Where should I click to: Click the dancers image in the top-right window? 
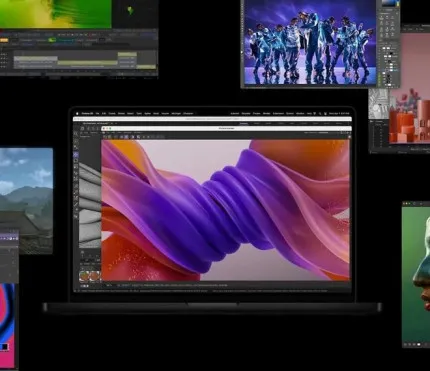click(x=310, y=42)
